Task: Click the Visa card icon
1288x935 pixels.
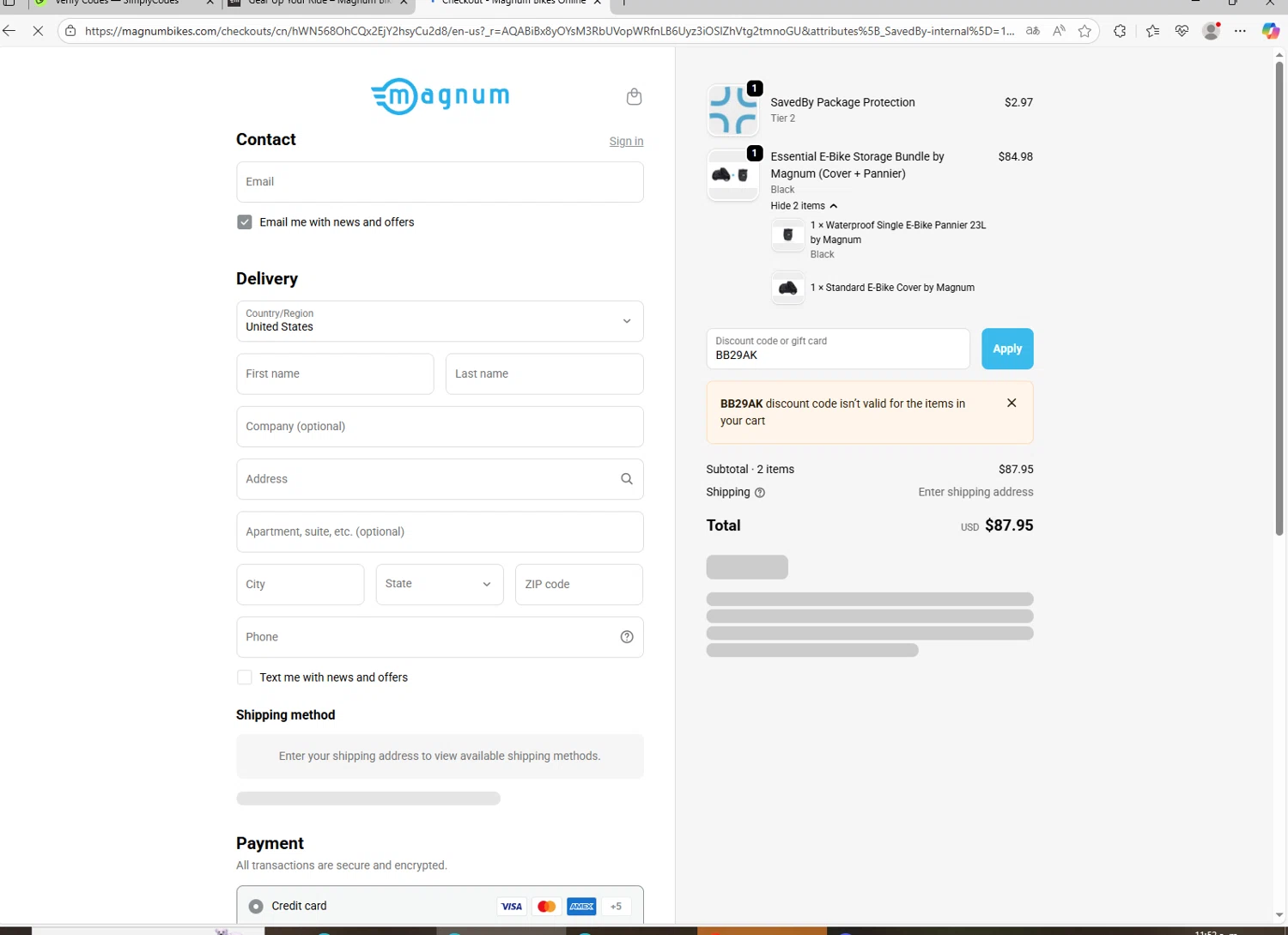Action: point(512,906)
